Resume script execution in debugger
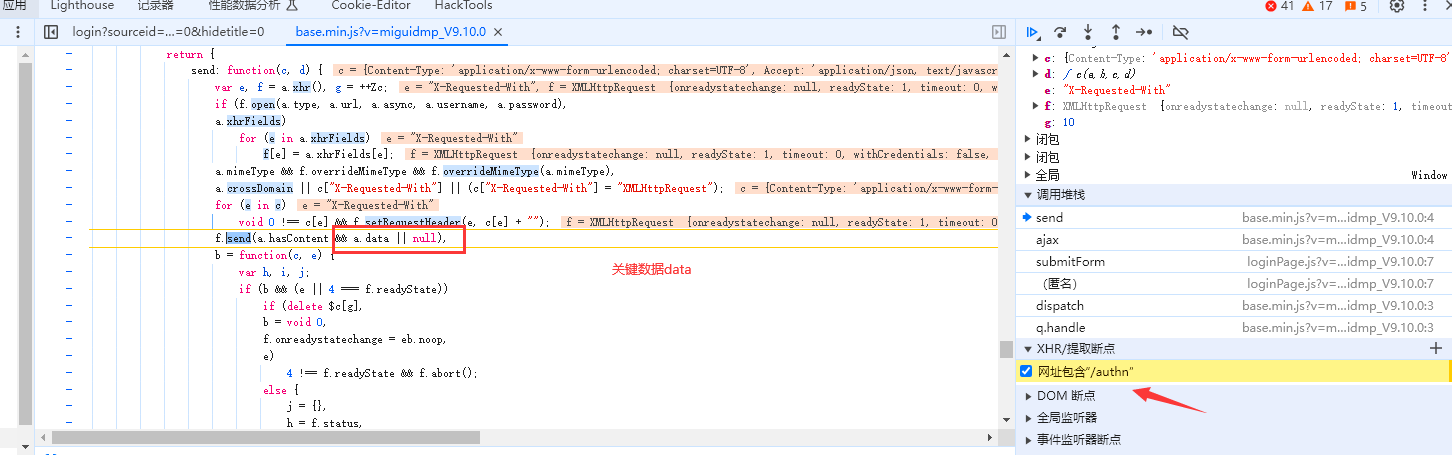 coord(1033,32)
